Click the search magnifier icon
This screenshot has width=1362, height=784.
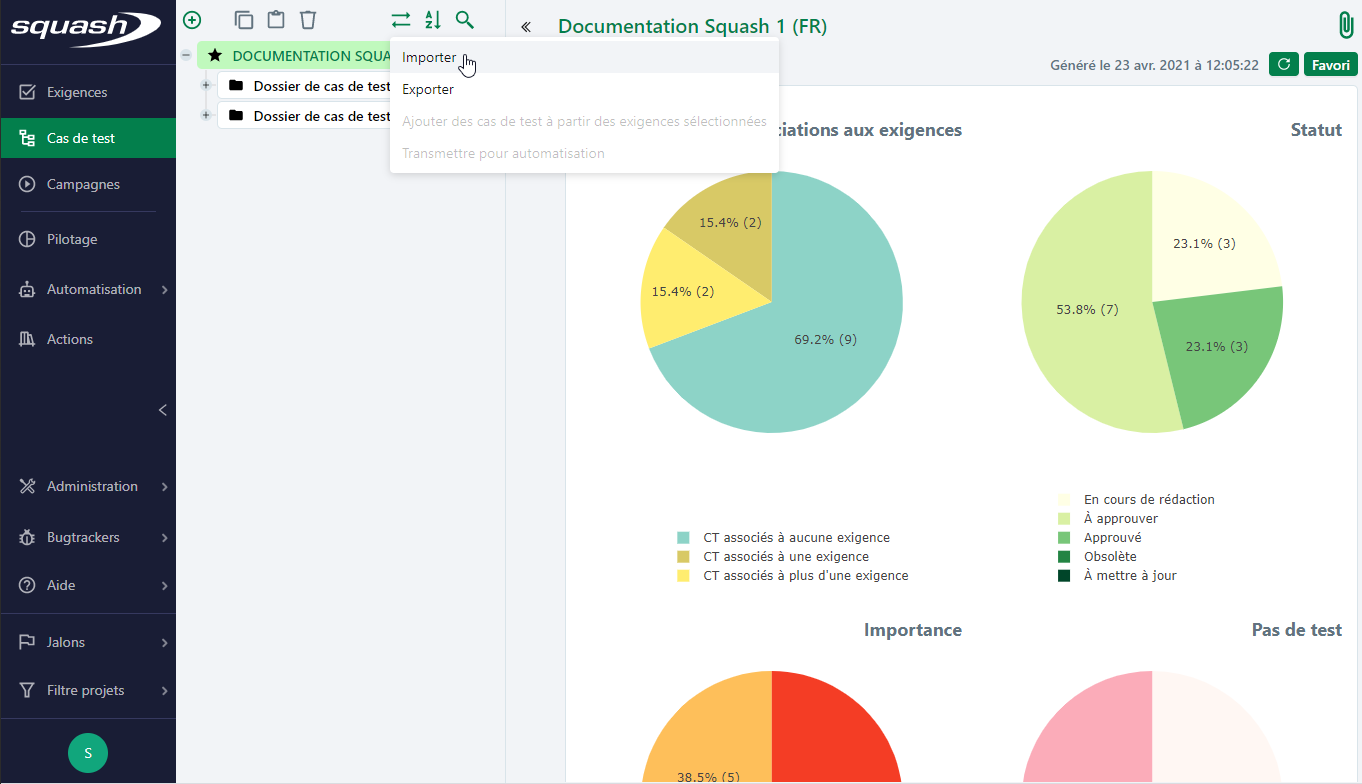point(464,20)
